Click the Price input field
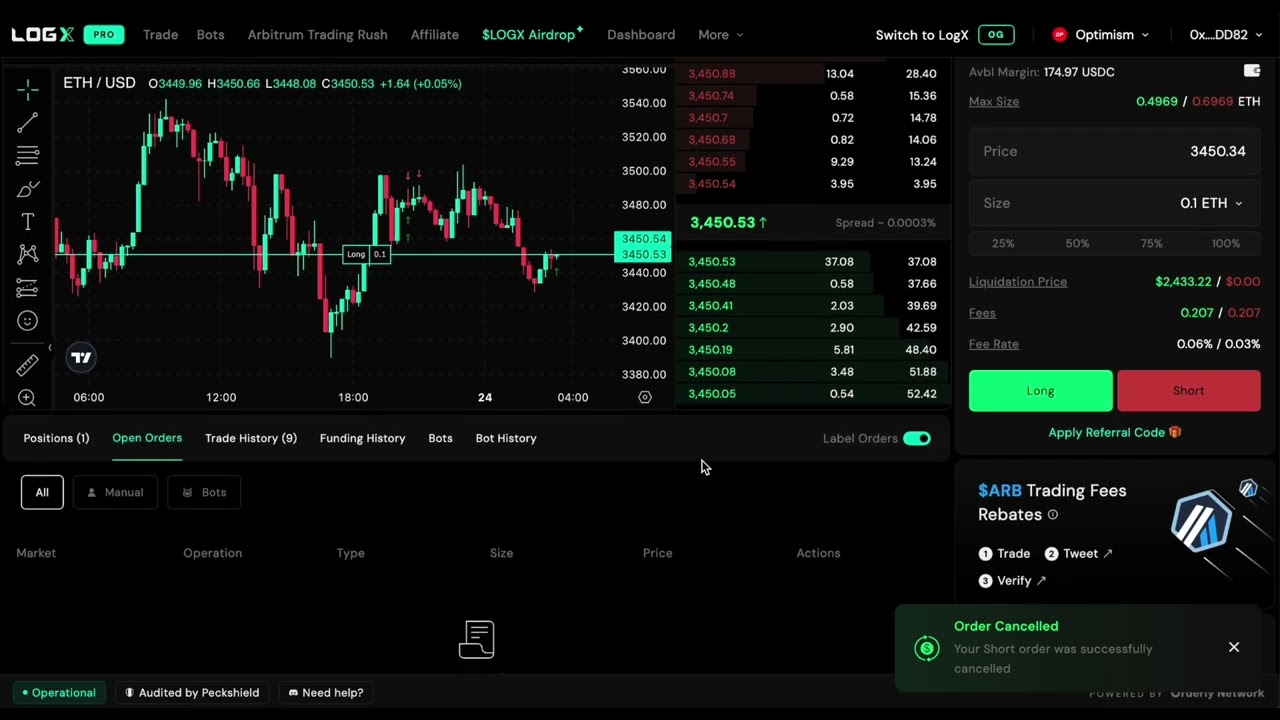Screen dimensions: 1280x720 (x=1114, y=151)
